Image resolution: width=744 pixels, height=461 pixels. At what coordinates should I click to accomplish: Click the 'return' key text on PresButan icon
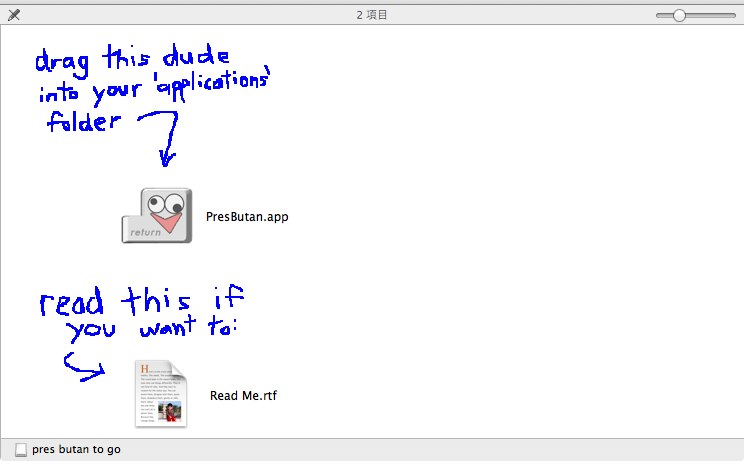click(x=145, y=232)
